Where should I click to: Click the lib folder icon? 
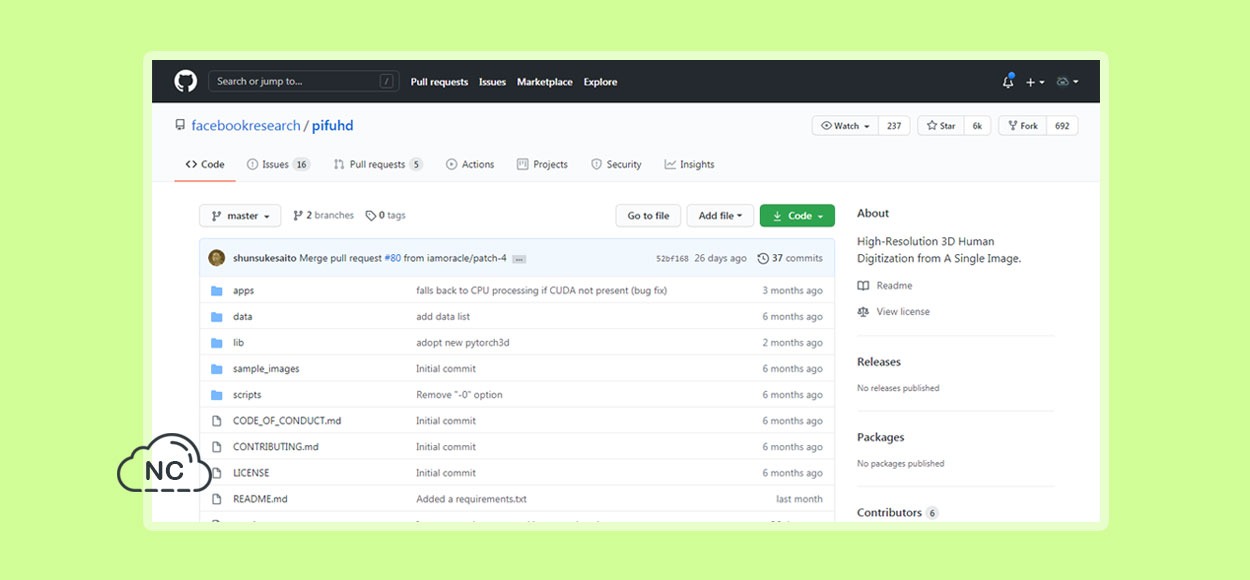(216, 343)
